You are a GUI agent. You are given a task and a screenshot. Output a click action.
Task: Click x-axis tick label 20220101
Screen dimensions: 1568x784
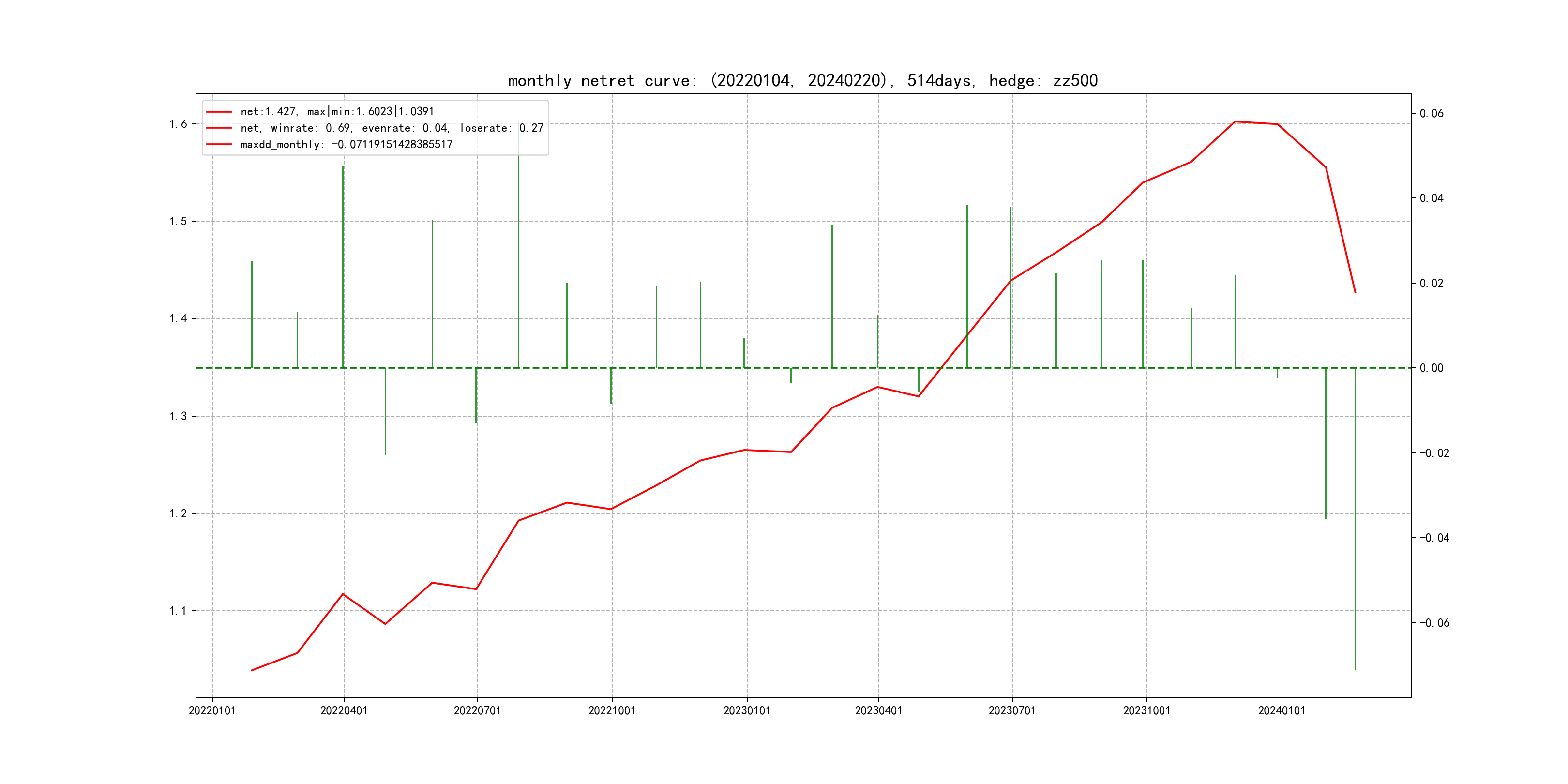(212, 710)
